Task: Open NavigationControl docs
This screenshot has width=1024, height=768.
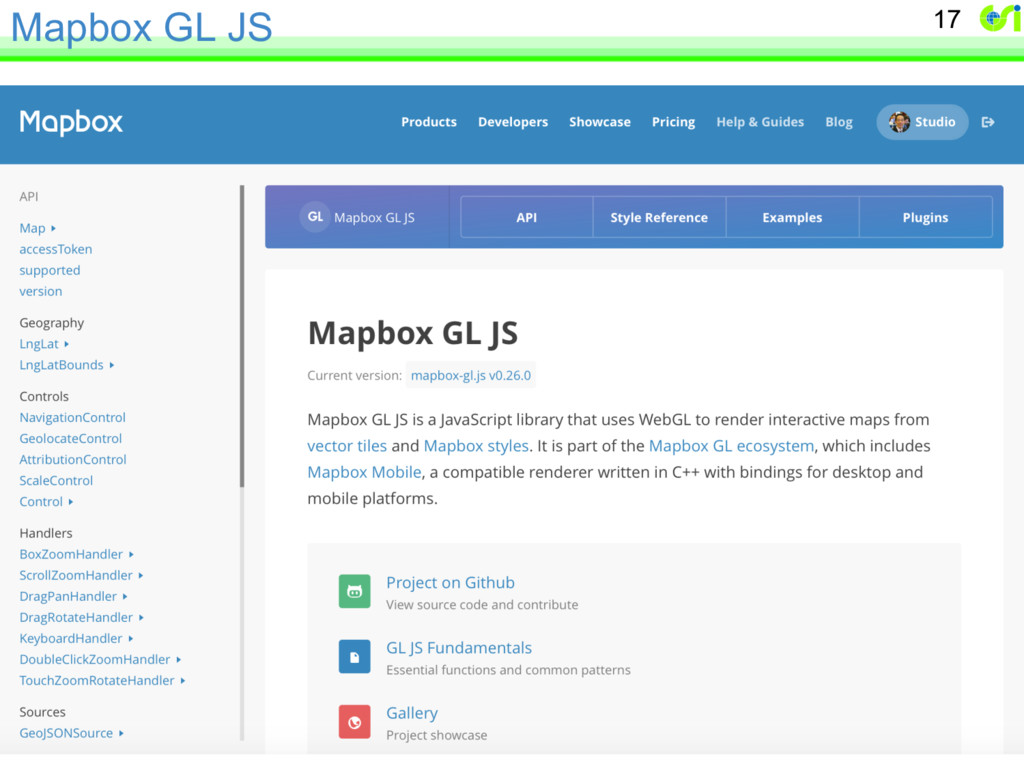Action: click(x=72, y=417)
